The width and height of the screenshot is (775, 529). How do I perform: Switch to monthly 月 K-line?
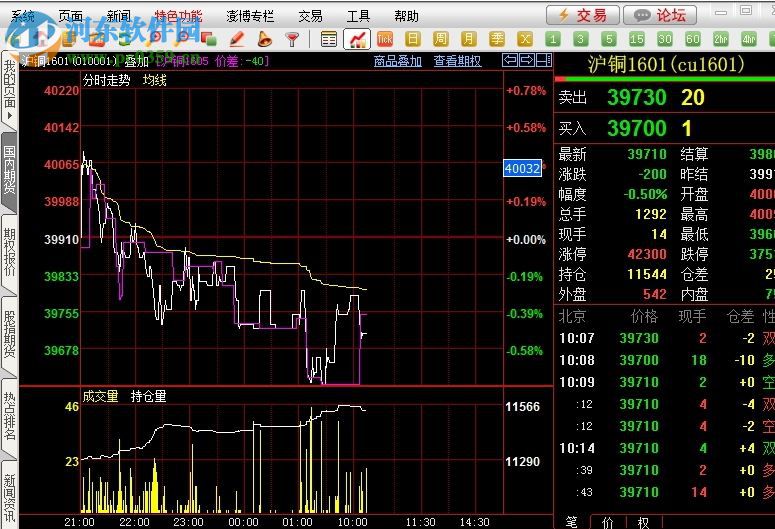(x=468, y=39)
